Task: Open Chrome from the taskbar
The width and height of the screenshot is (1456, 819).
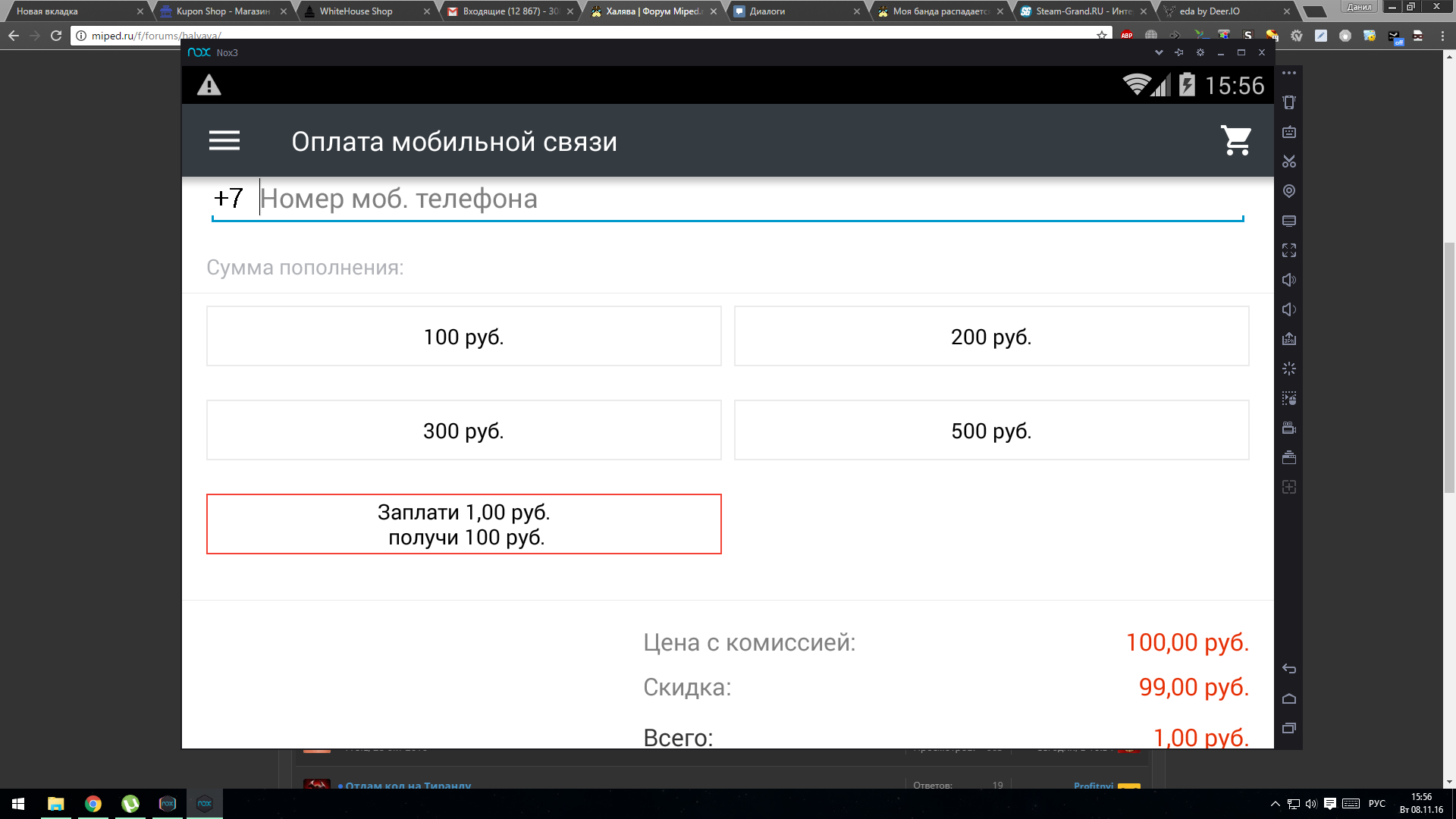Action: point(93,804)
